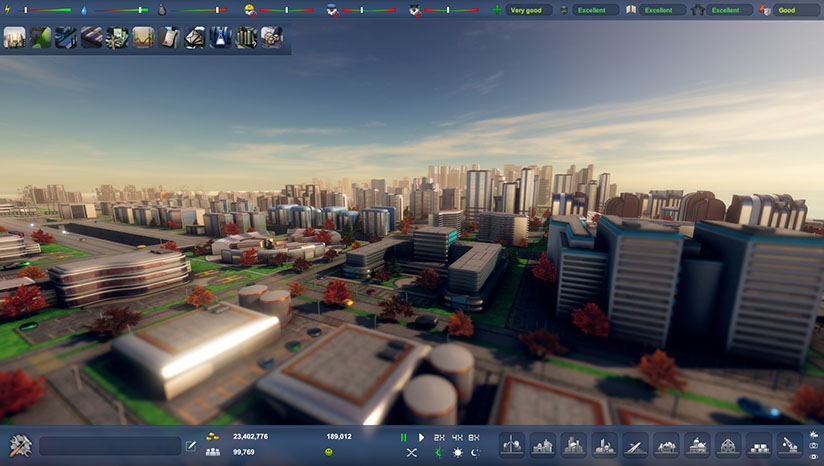824x466 pixels.
Task: Click the city name text field
Action: (110, 446)
